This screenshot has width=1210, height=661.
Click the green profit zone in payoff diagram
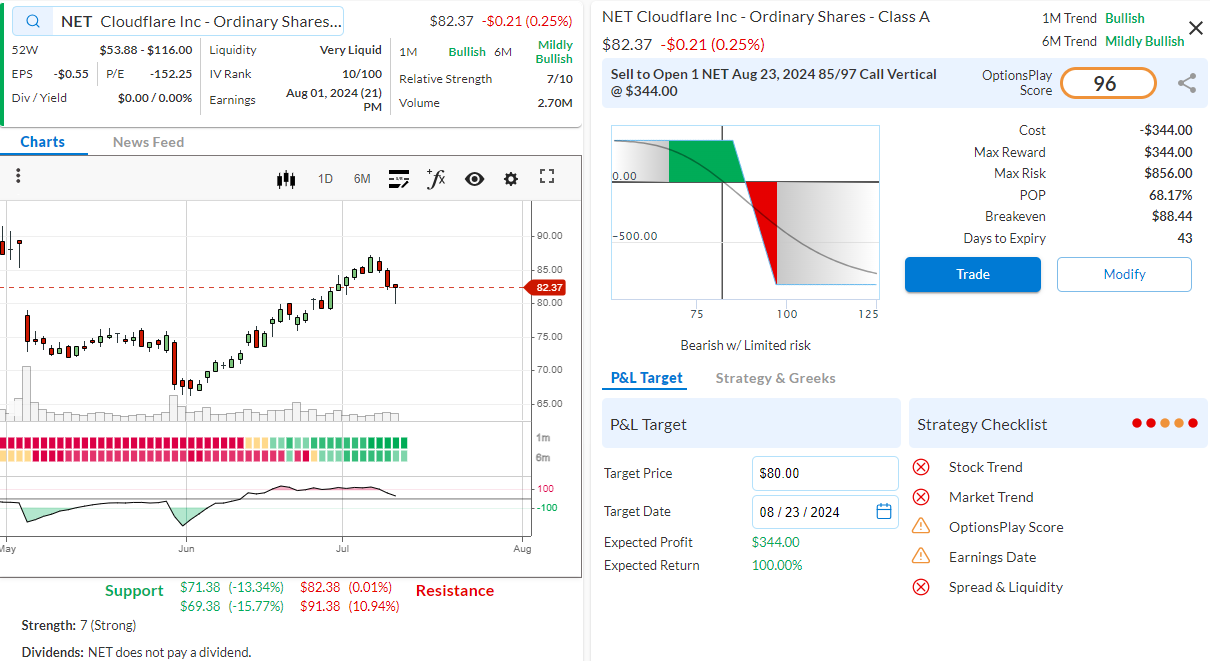coord(705,161)
